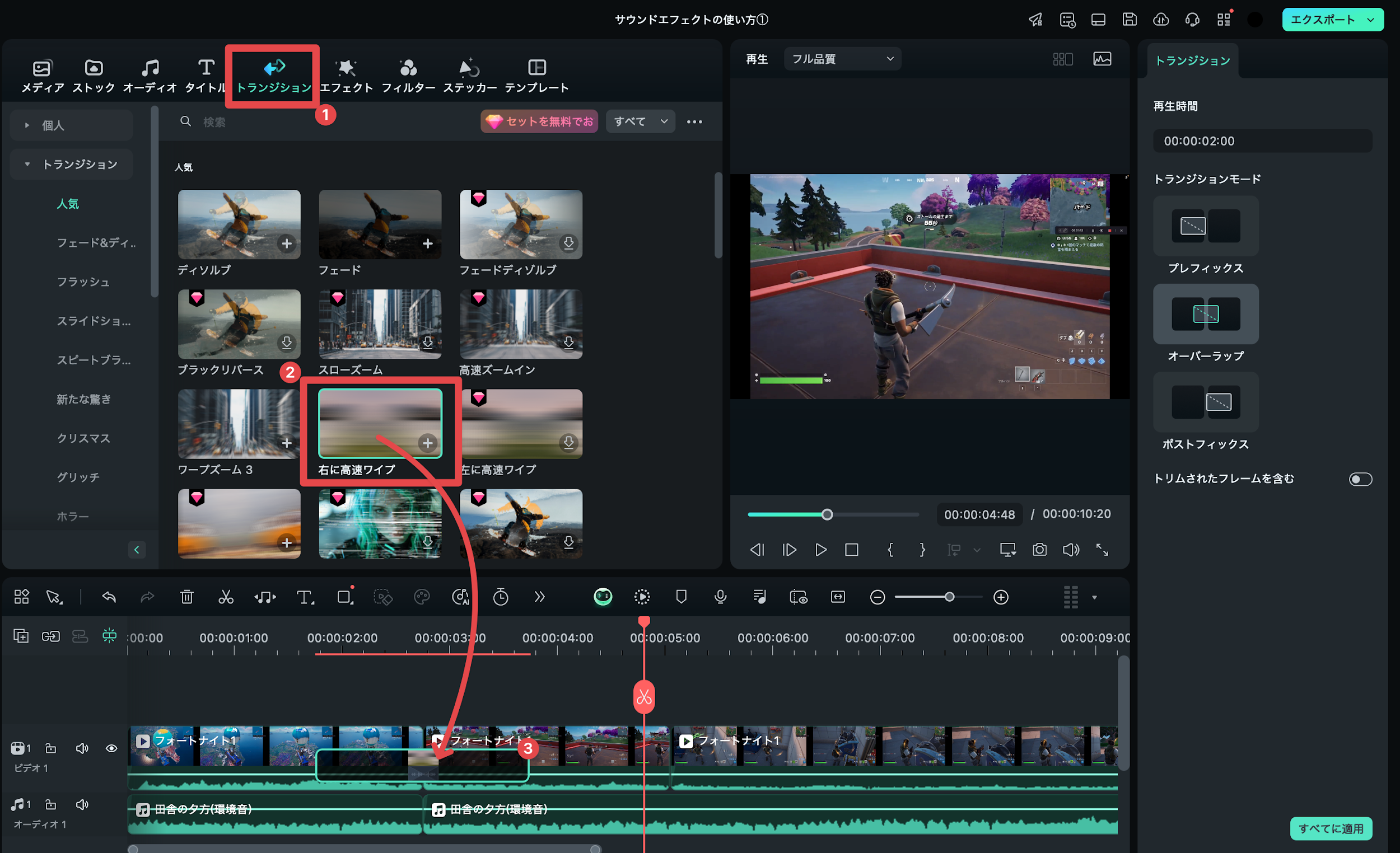This screenshot has height=853, width=1400.
Task: Click the green AI assistant face icon
Action: point(603,597)
